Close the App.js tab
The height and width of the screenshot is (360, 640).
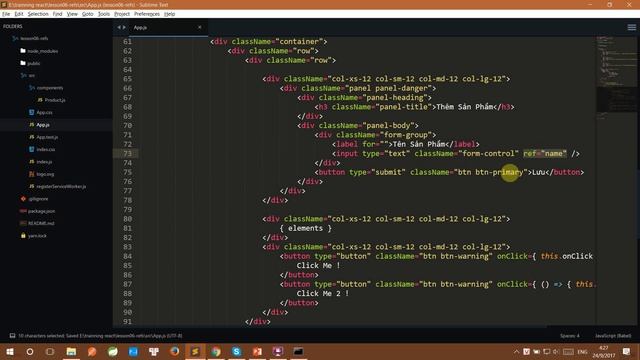click(x=200, y=27)
